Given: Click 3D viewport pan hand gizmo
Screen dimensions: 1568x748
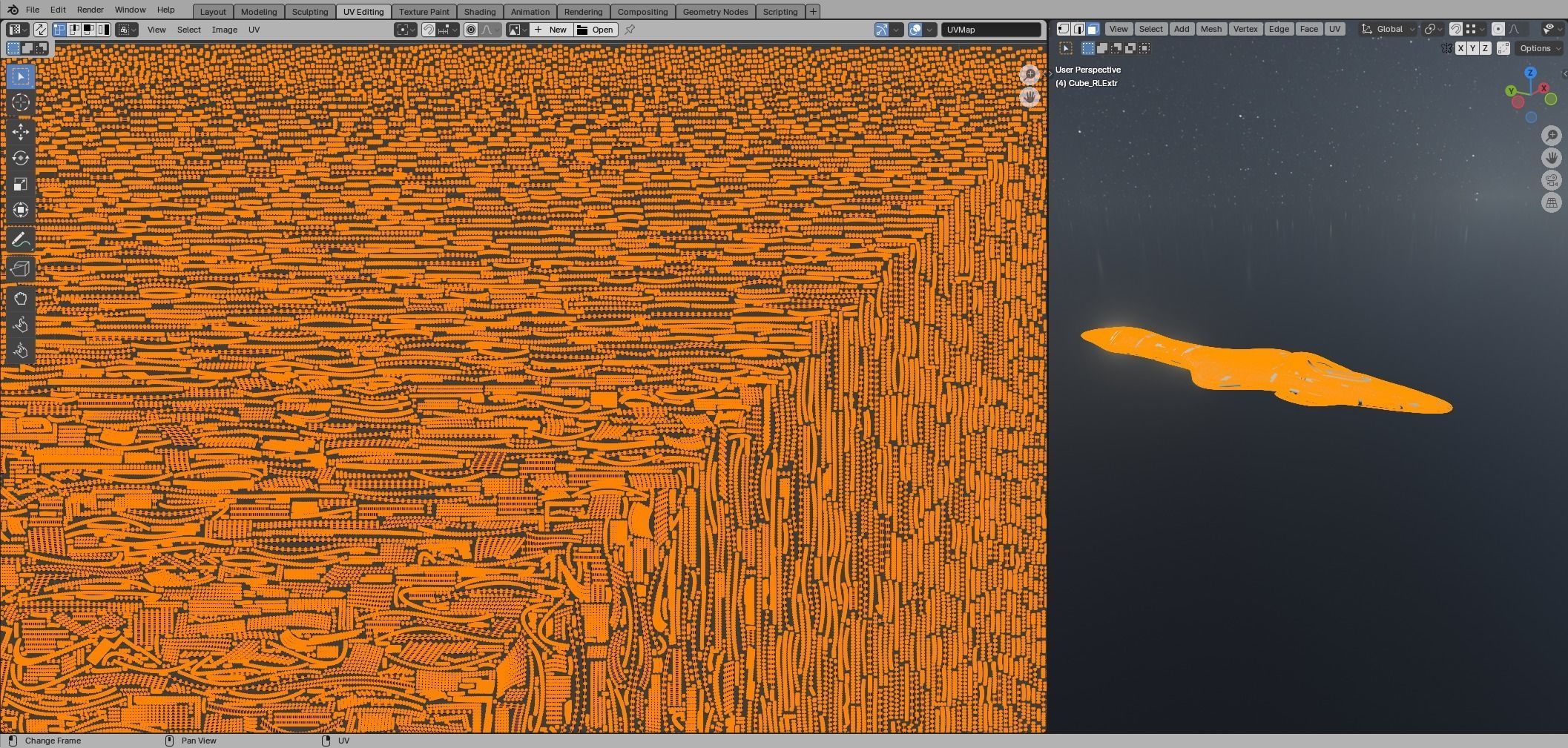Looking at the screenshot, I should (x=1552, y=158).
